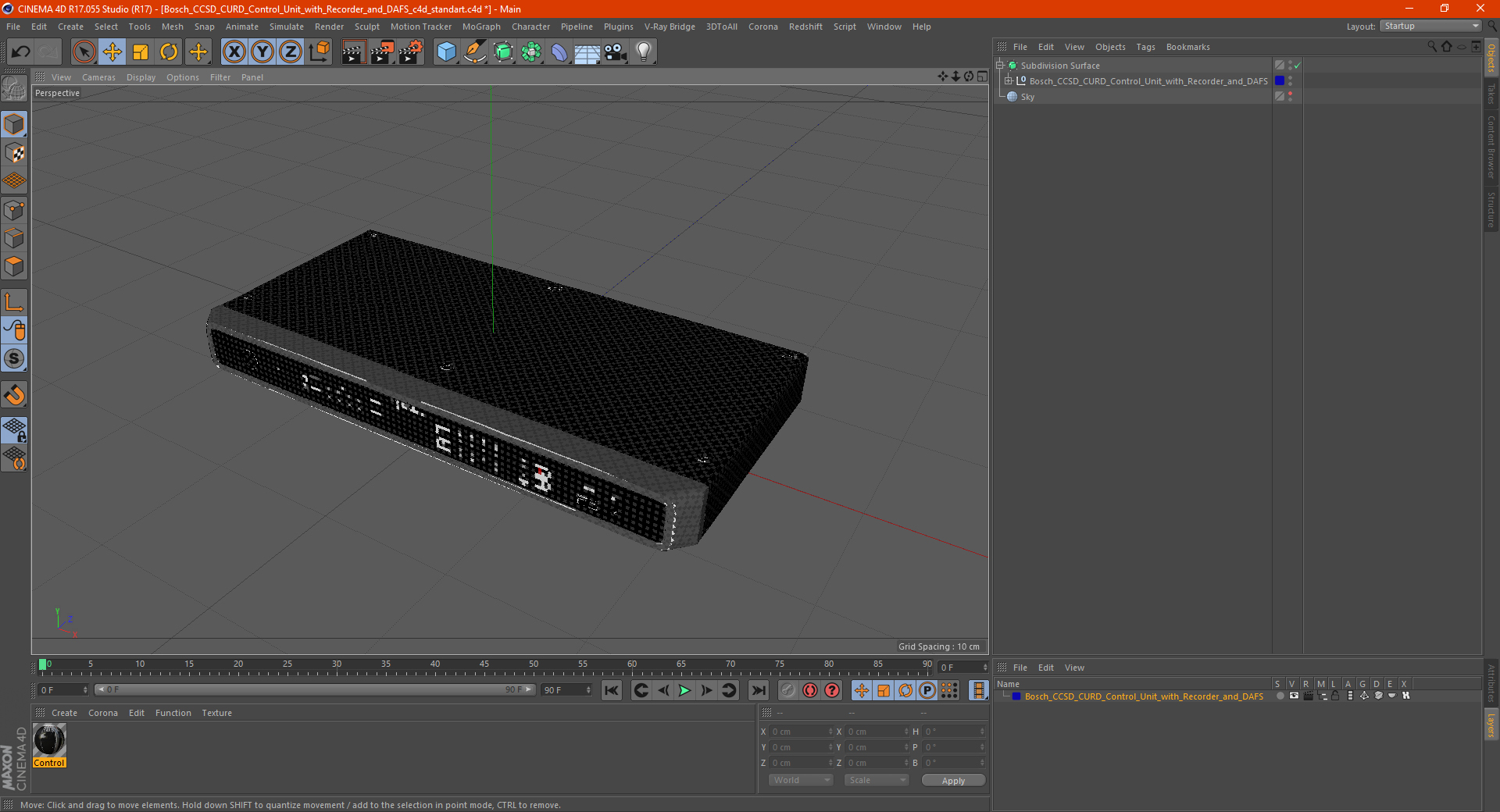Collapse the Subdivision Surface tree item

[x=1000, y=66]
